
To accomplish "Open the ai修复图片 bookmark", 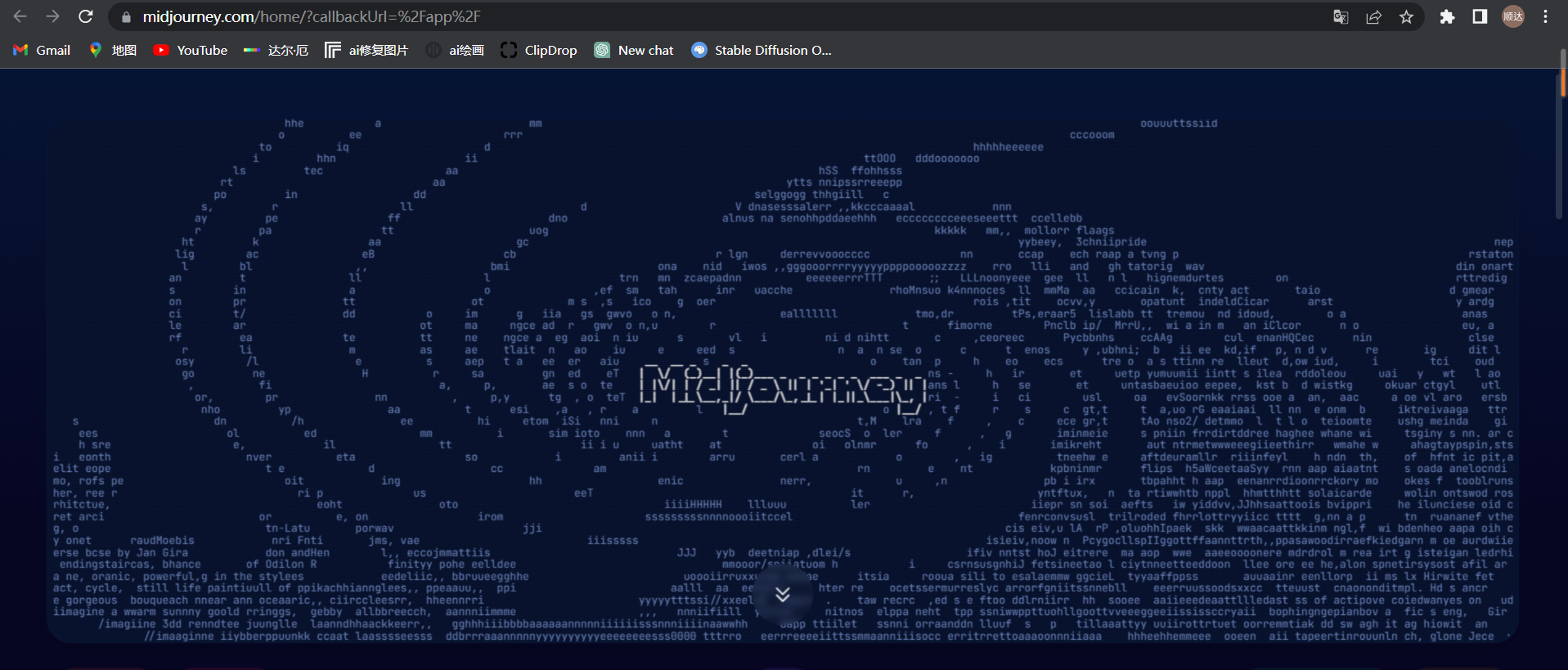I will point(366,50).
